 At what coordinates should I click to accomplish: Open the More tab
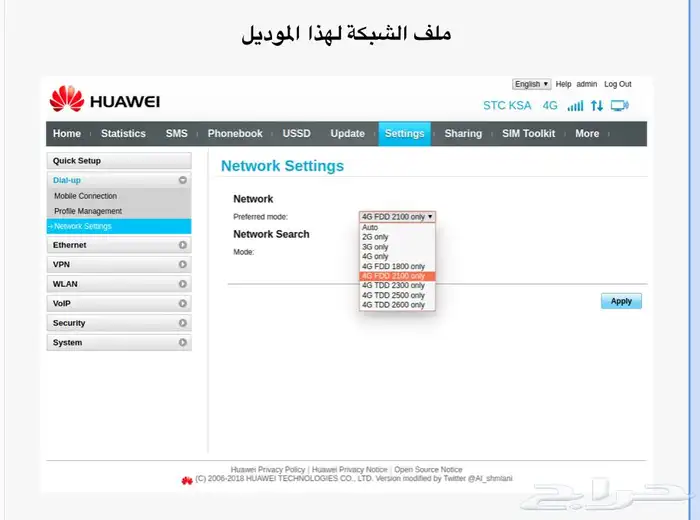click(587, 133)
